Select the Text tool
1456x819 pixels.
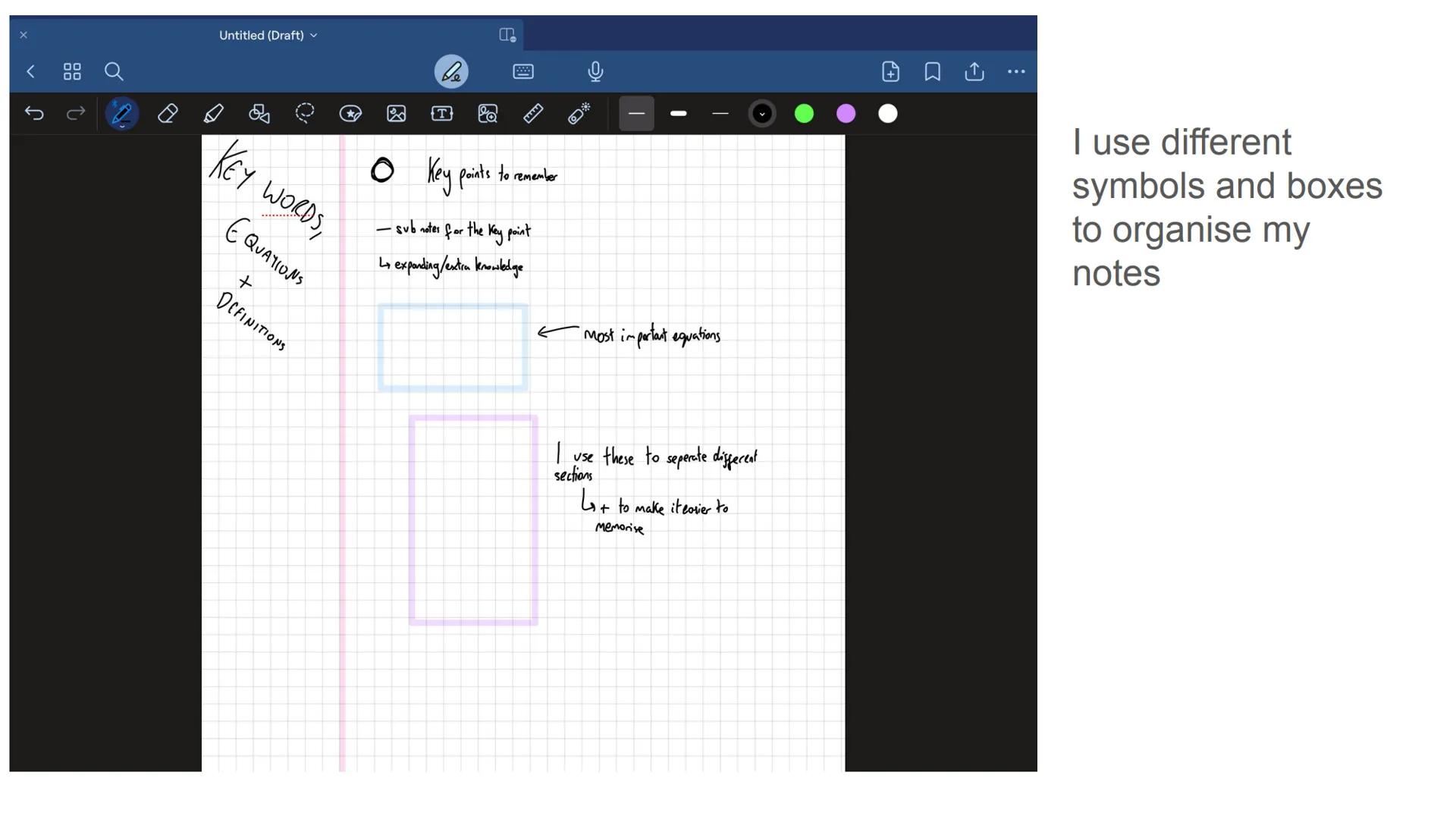click(x=441, y=113)
